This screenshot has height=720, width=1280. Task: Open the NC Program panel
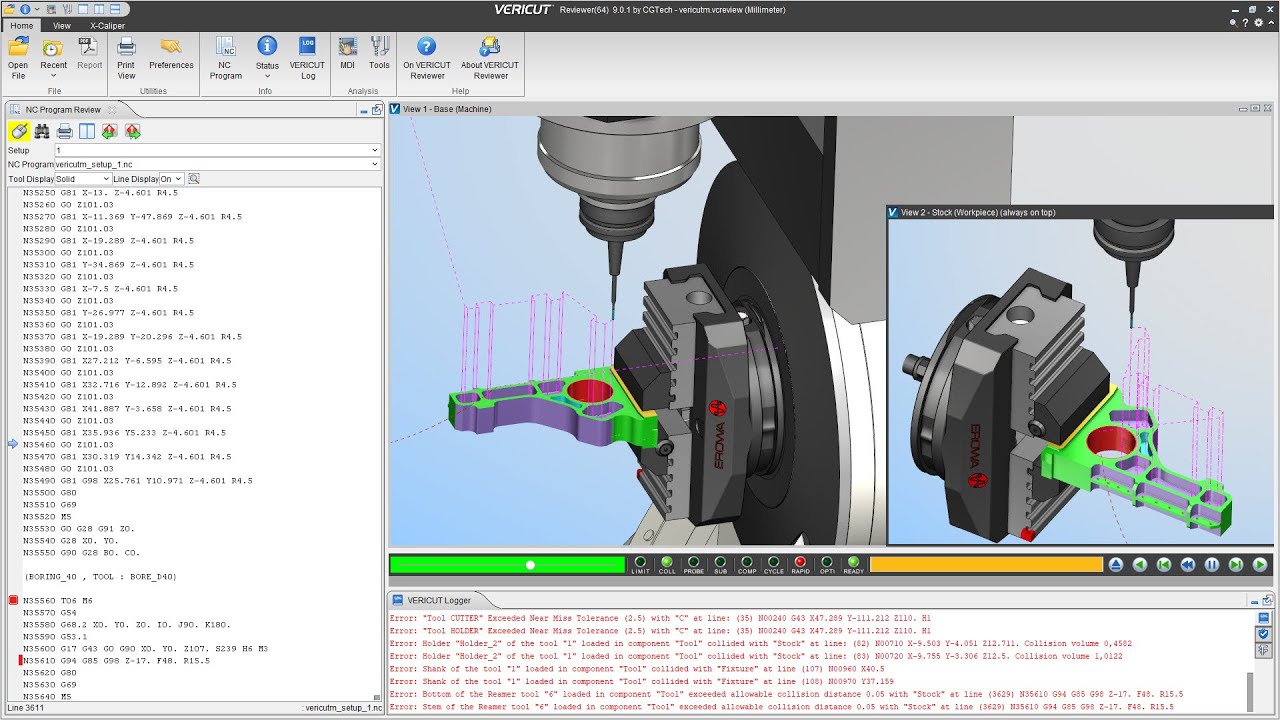pos(226,57)
